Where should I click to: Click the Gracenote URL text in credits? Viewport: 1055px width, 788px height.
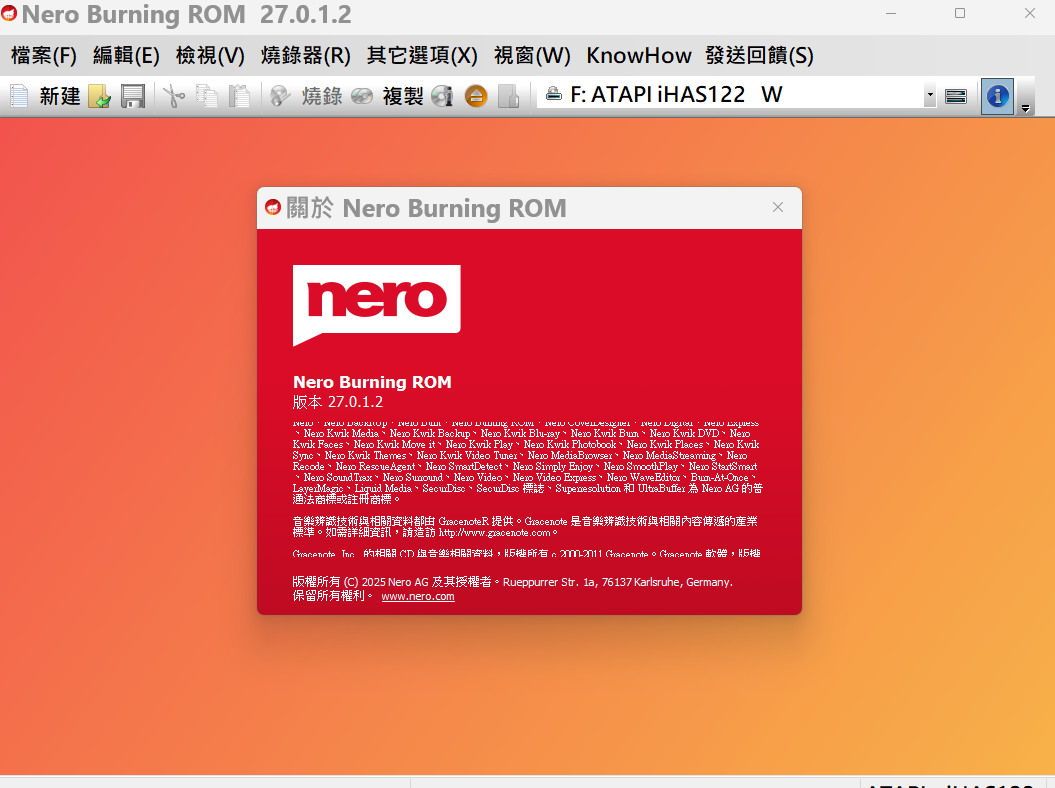pos(495,532)
